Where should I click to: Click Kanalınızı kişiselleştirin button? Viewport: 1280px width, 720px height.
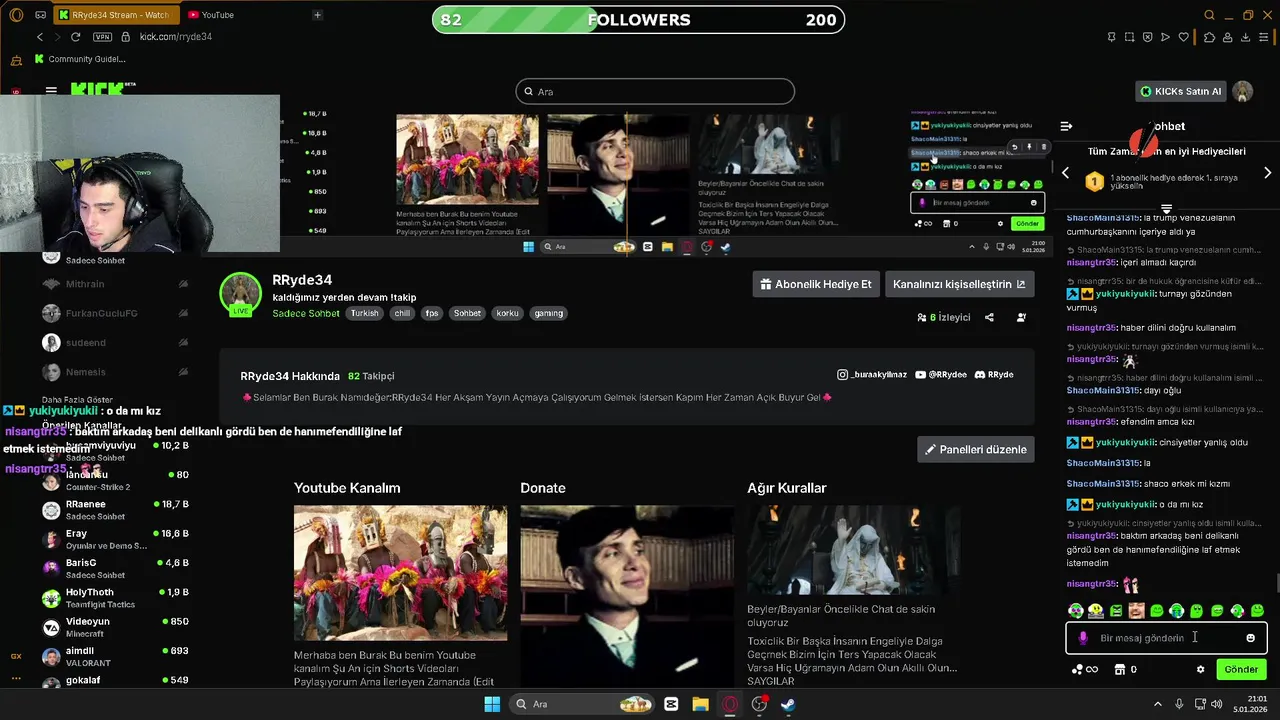(959, 284)
